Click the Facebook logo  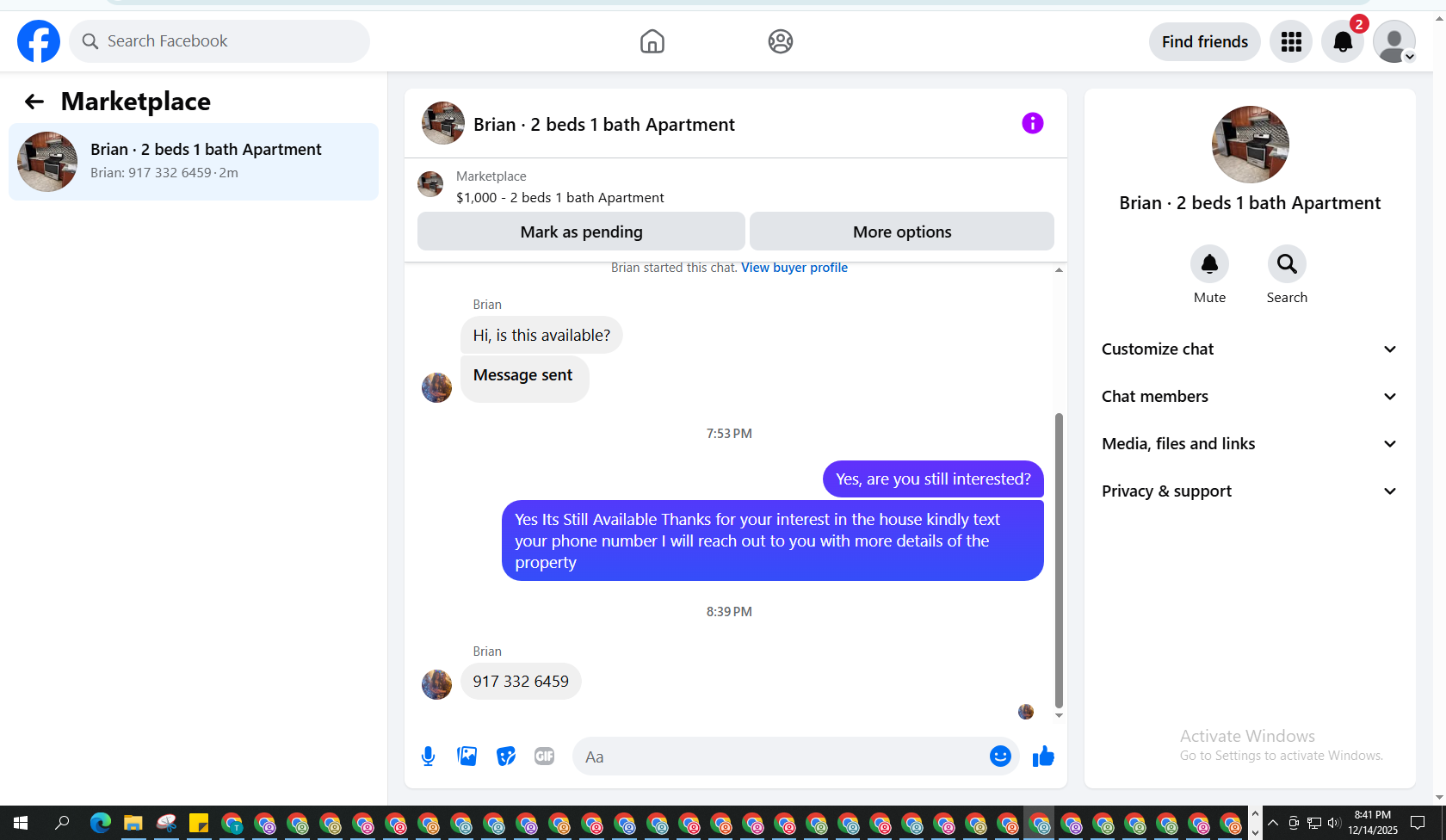(39, 41)
